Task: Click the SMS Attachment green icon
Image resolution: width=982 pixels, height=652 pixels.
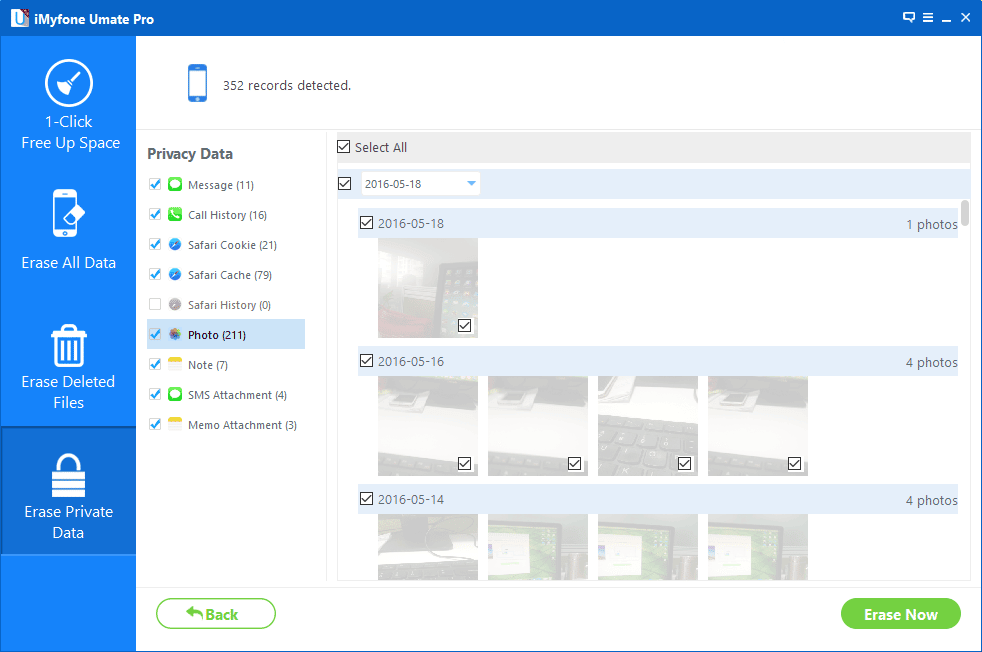Action: (x=175, y=395)
